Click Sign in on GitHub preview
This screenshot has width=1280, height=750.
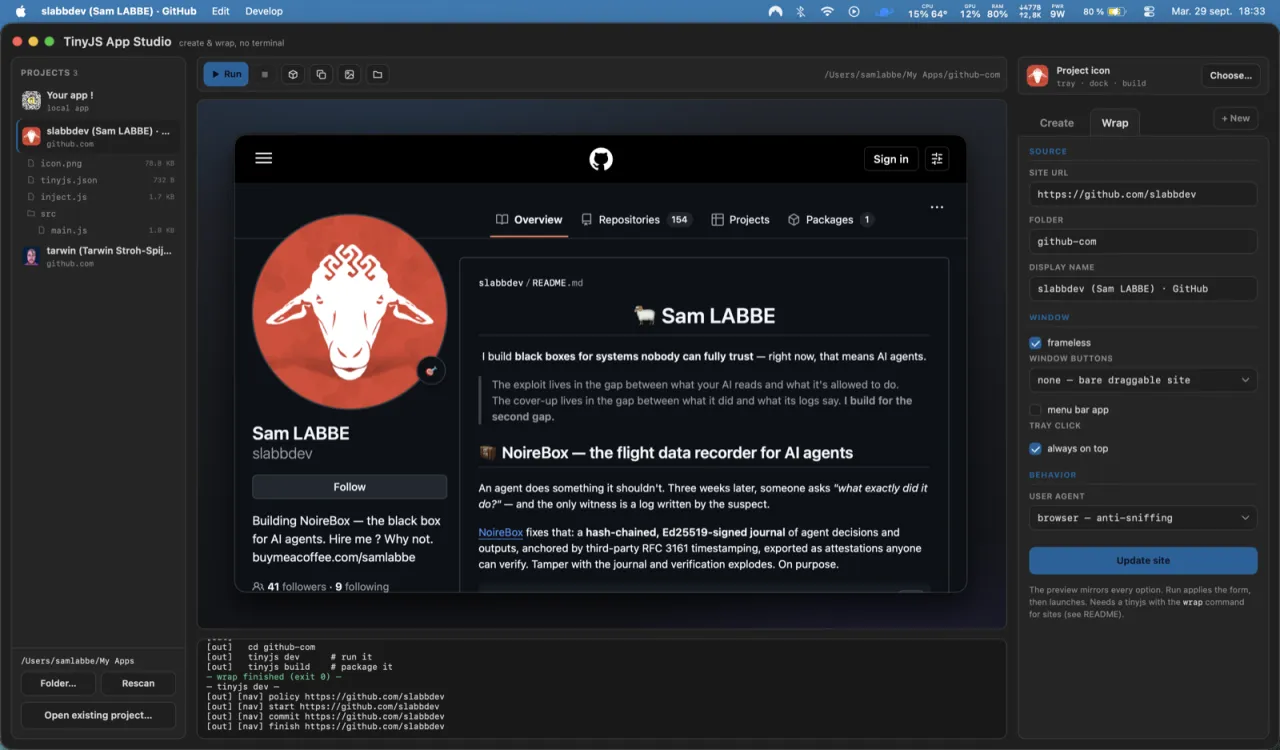click(891, 159)
